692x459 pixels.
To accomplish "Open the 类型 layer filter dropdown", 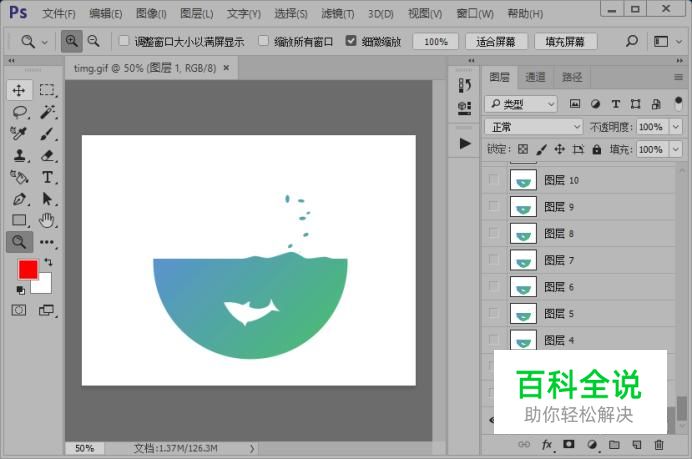I will (521, 104).
